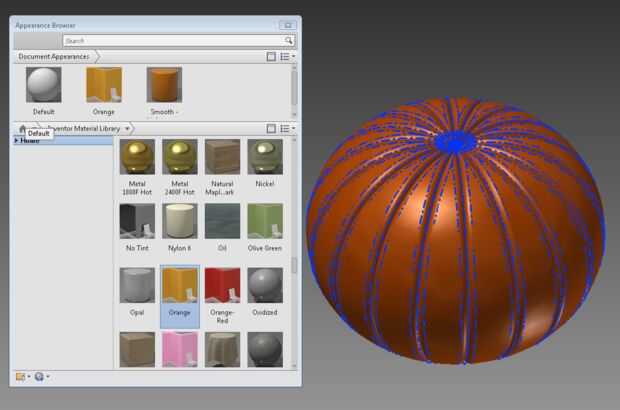Close the Appearance Browser window
This screenshot has height=410, width=620.
click(x=287, y=25)
